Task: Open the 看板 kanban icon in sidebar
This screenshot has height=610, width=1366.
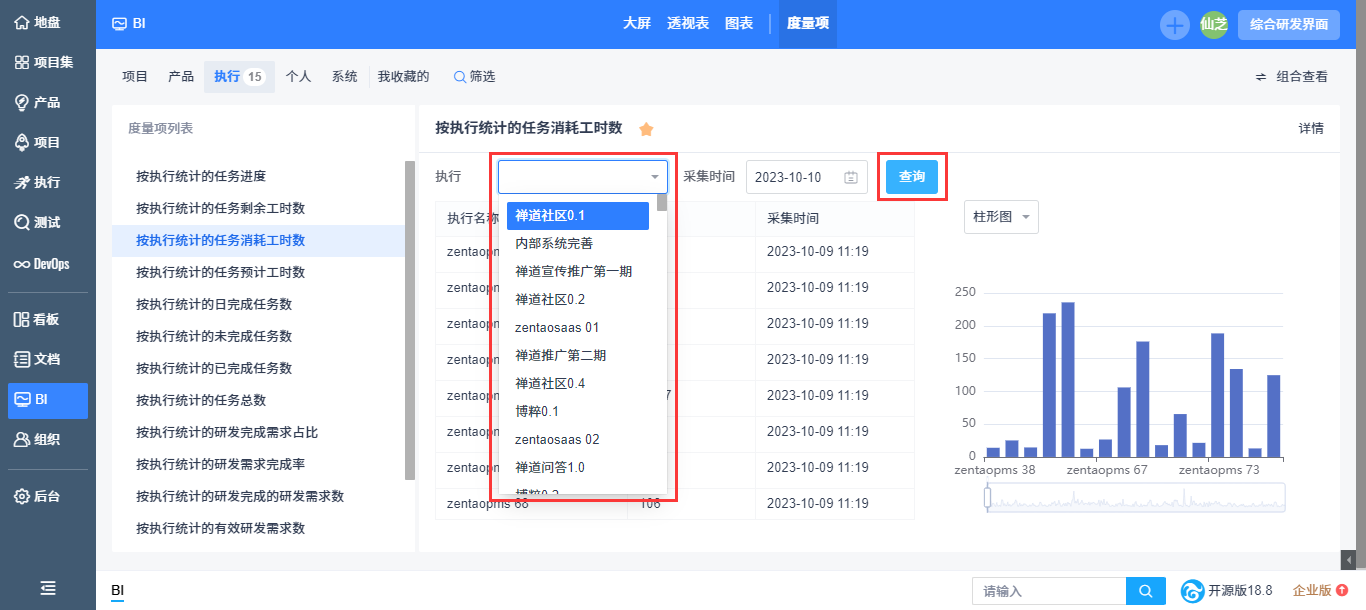Action: coord(22,319)
